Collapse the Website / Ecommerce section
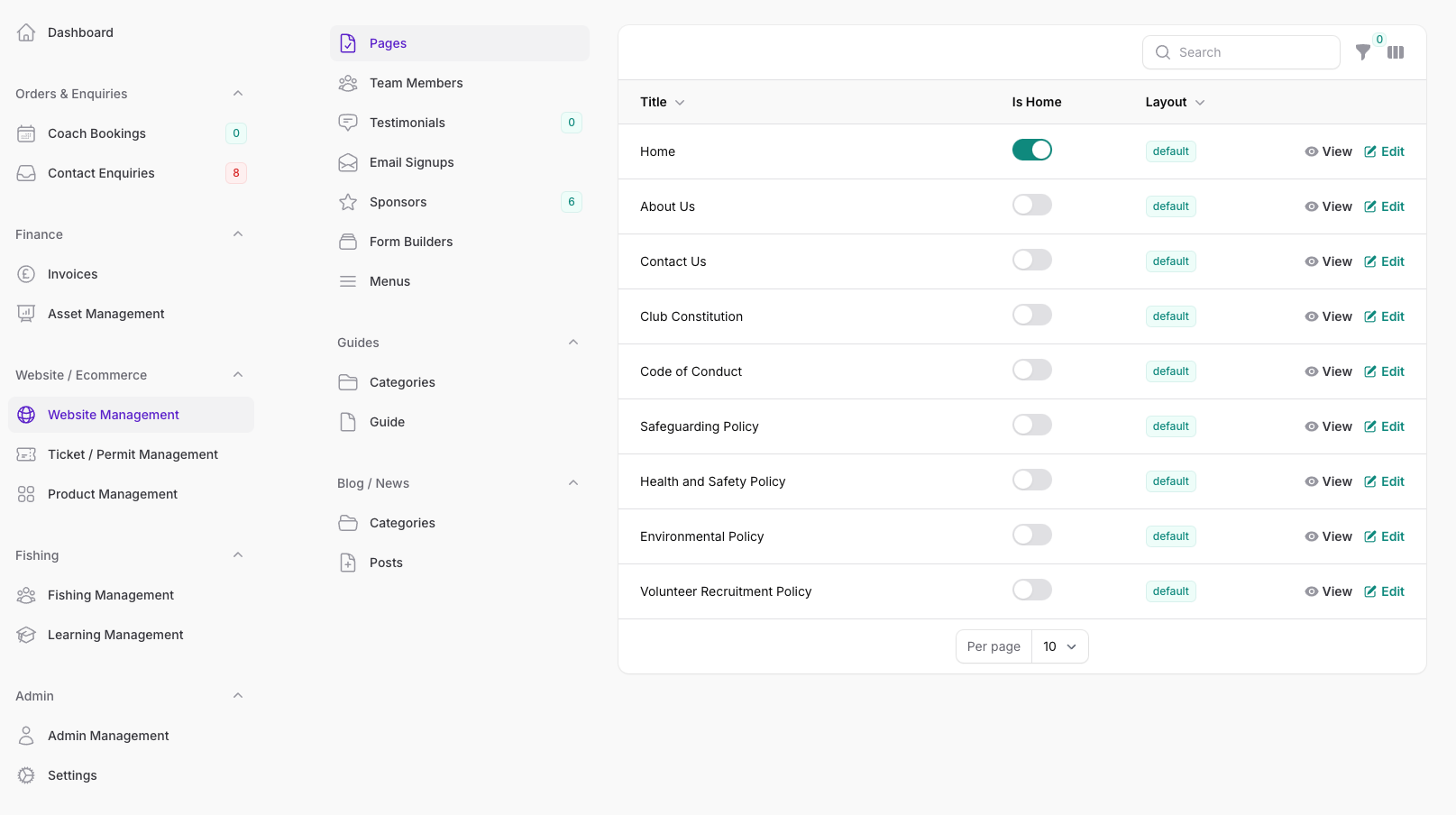The image size is (1456, 815). (237, 374)
